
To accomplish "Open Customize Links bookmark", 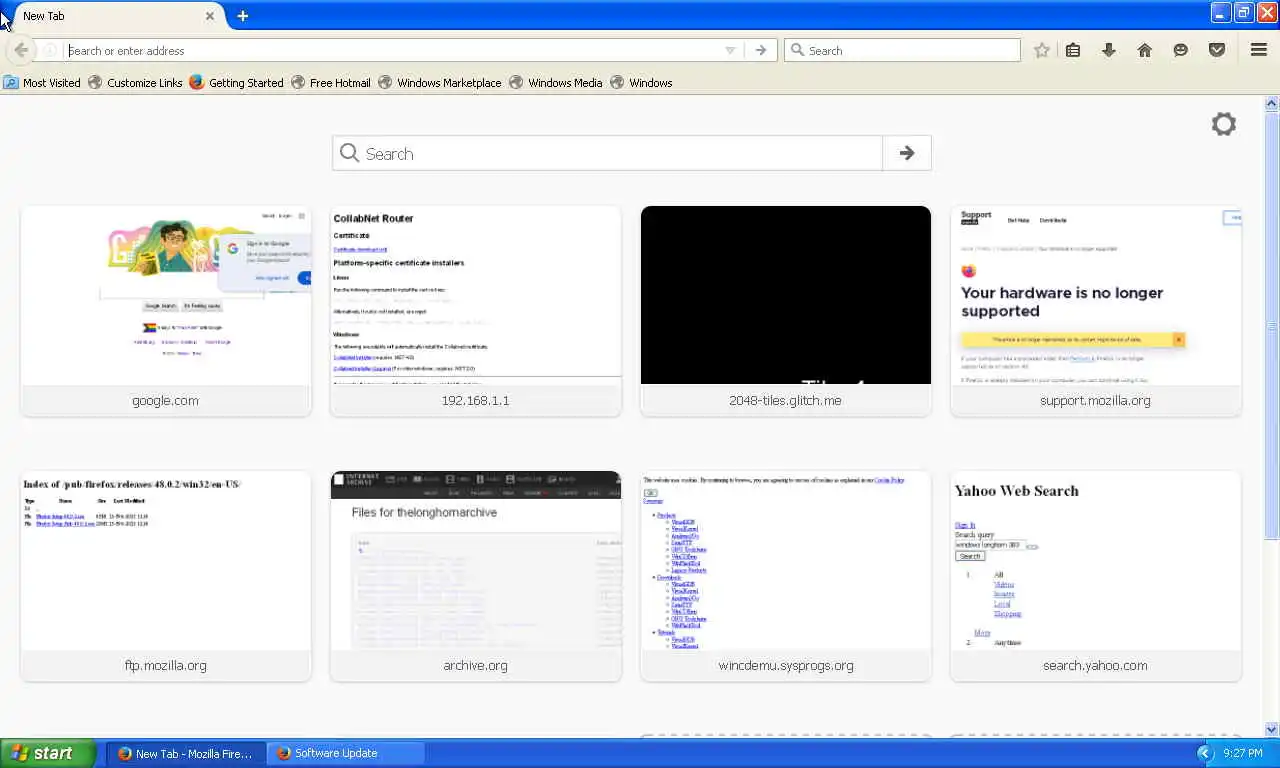I will (135, 83).
